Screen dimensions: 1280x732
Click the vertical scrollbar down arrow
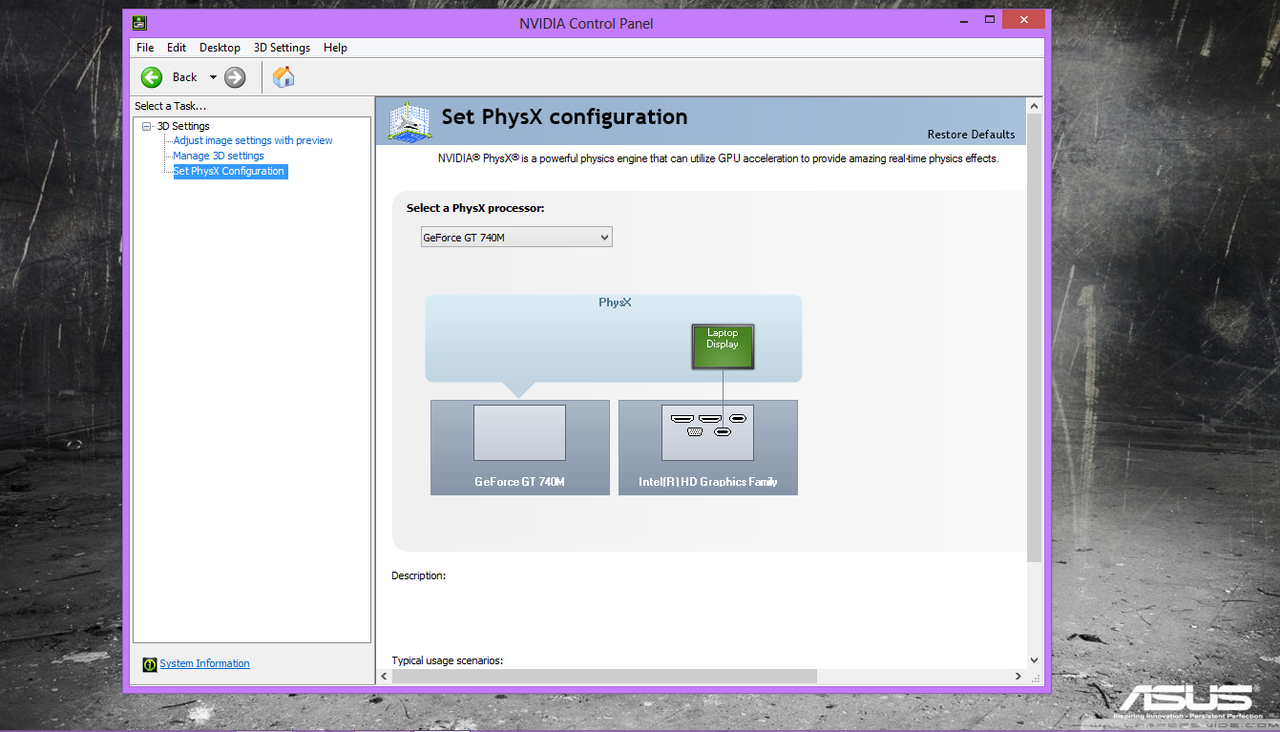[x=1034, y=660]
